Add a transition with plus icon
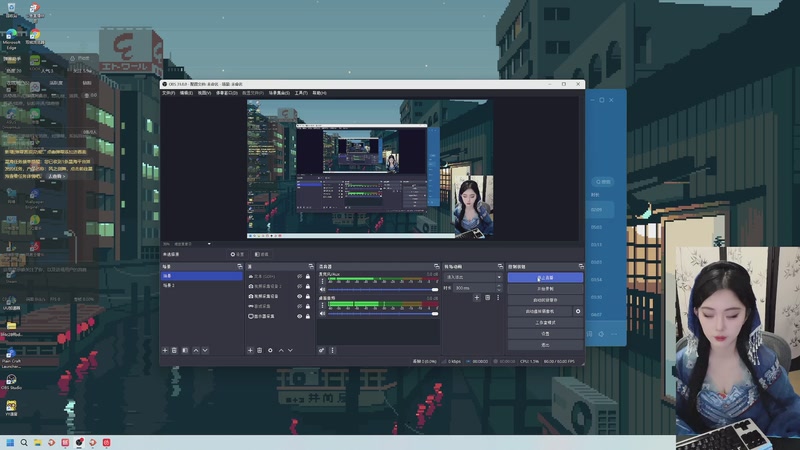This screenshot has width=800, height=450. point(477,297)
